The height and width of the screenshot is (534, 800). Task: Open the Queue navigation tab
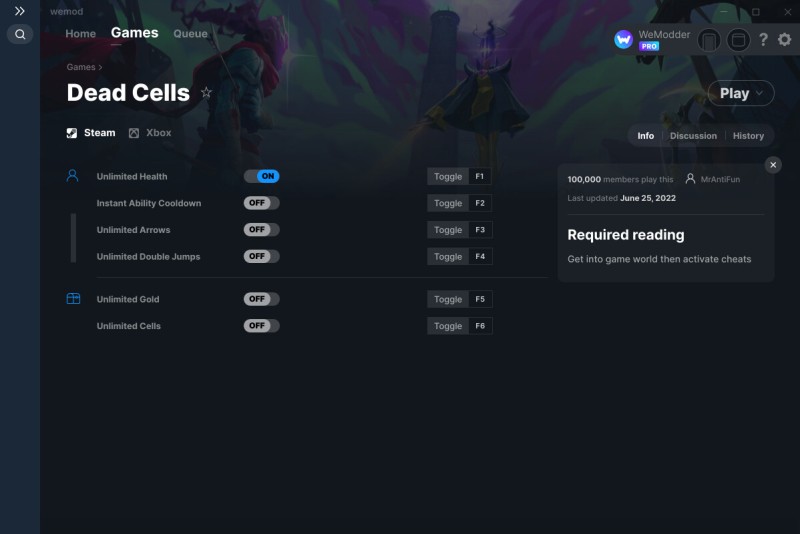point(190,34)
